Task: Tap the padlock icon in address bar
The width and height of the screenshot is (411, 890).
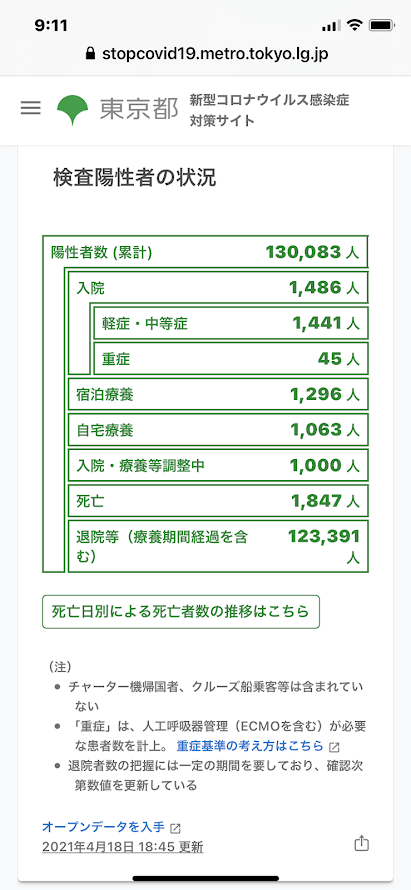Action: [89, 53]
